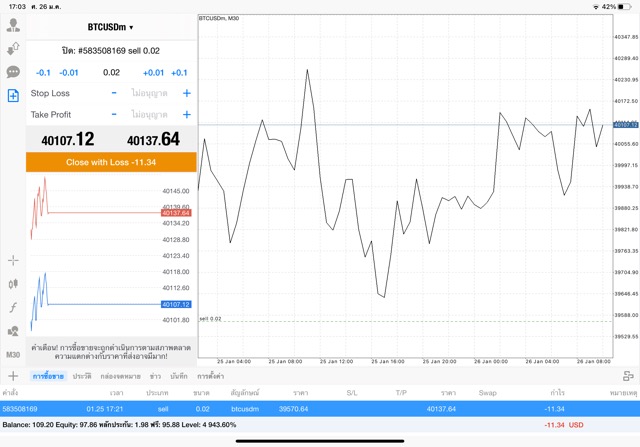Tap the Stop Loss input field

coord(150,93)
